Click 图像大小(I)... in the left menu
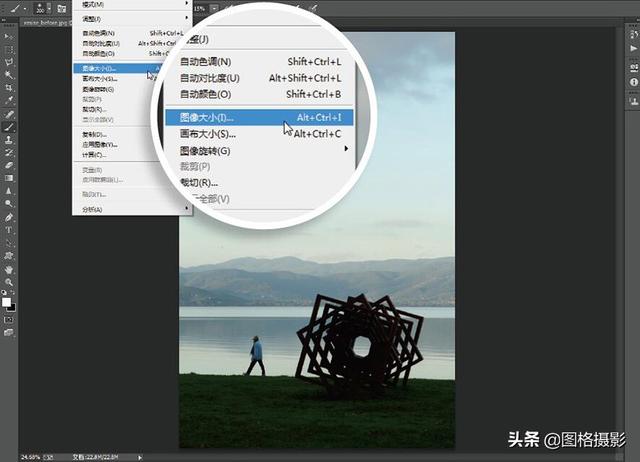Screen dimensions: 640x462 [119, 68]
